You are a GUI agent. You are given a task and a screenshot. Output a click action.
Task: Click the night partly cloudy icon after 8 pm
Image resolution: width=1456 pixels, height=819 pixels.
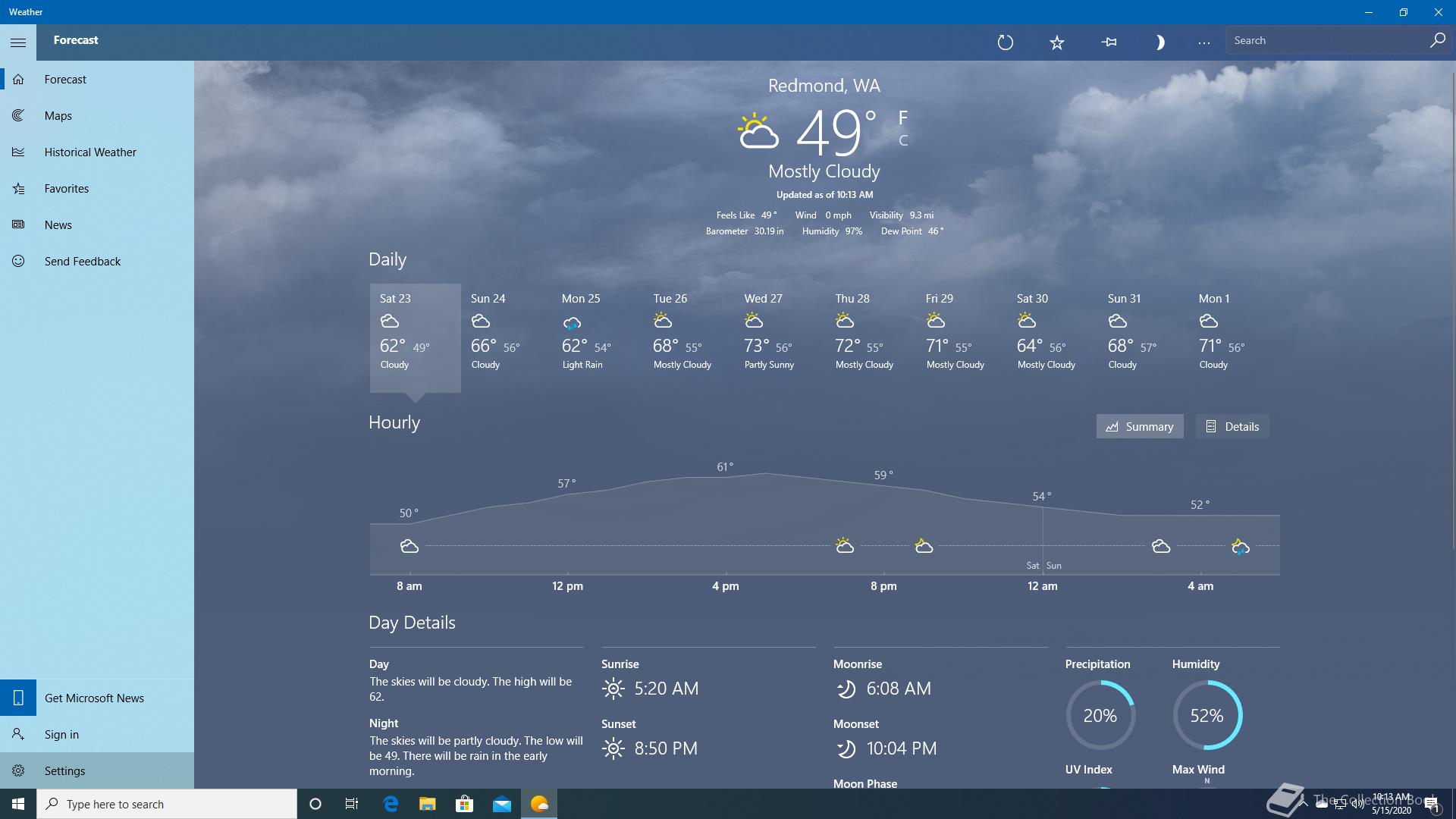coord(924,546)
